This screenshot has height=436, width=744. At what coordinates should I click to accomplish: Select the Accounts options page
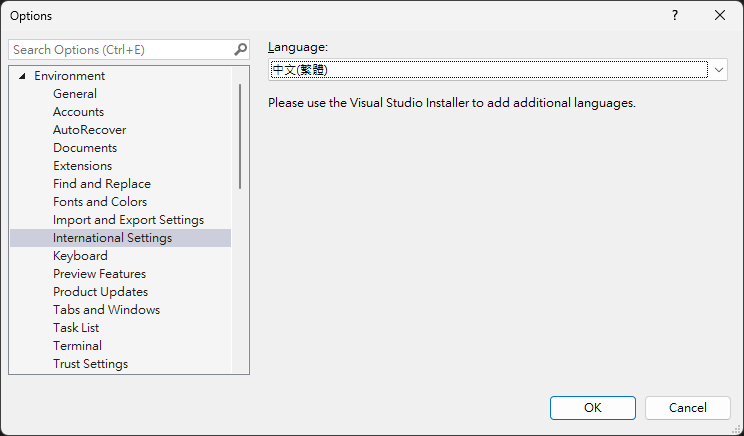click(x=78, y=112)
